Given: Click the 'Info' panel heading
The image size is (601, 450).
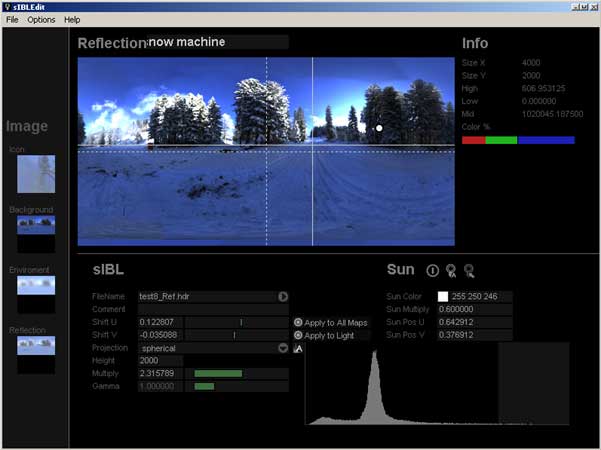Looking at the screenshot, I should pos(475,43).
